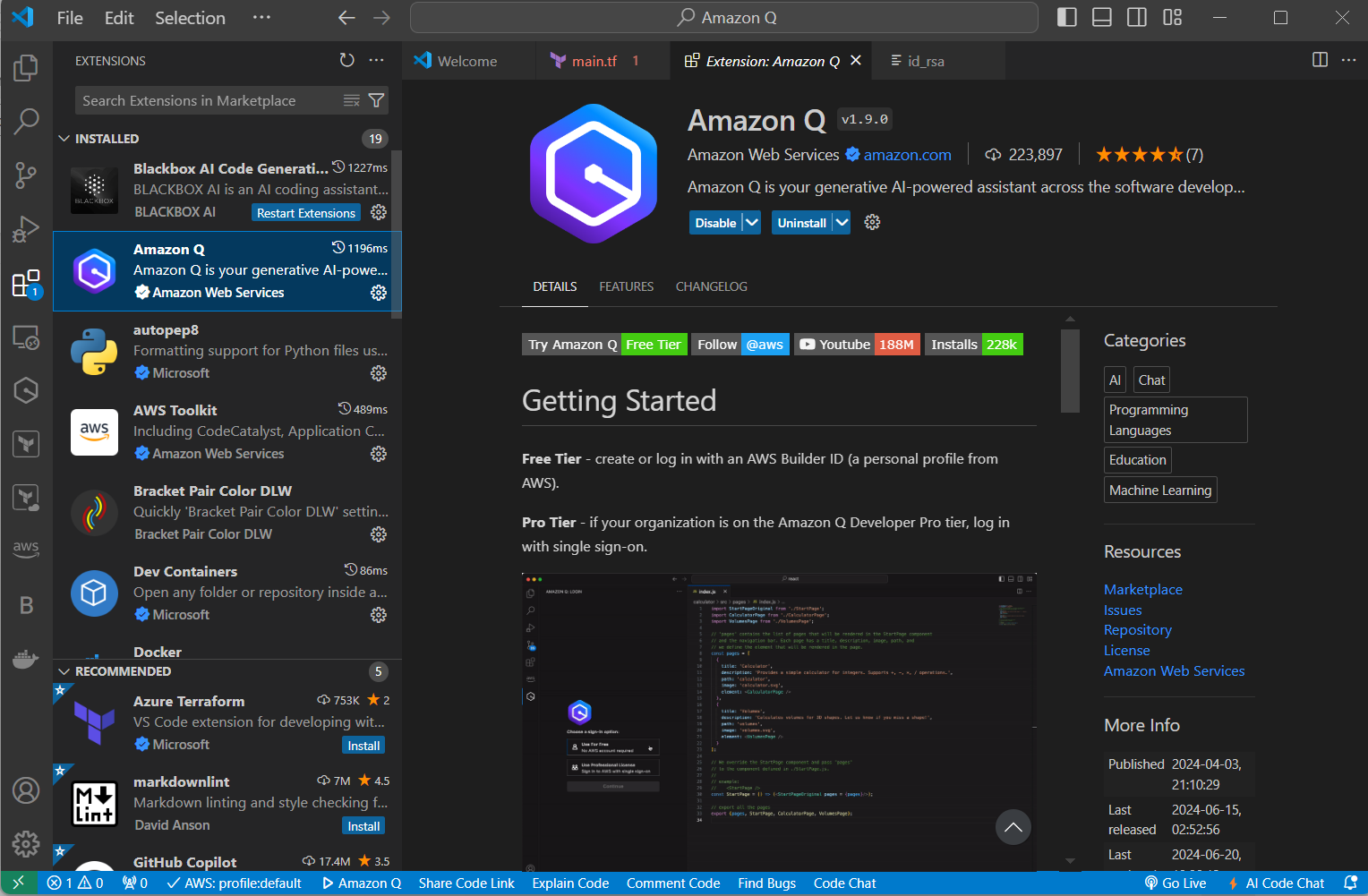Toggle the secondary side bar layout button
This screenshot has height=896, width=1368.
coord(1137,18)
